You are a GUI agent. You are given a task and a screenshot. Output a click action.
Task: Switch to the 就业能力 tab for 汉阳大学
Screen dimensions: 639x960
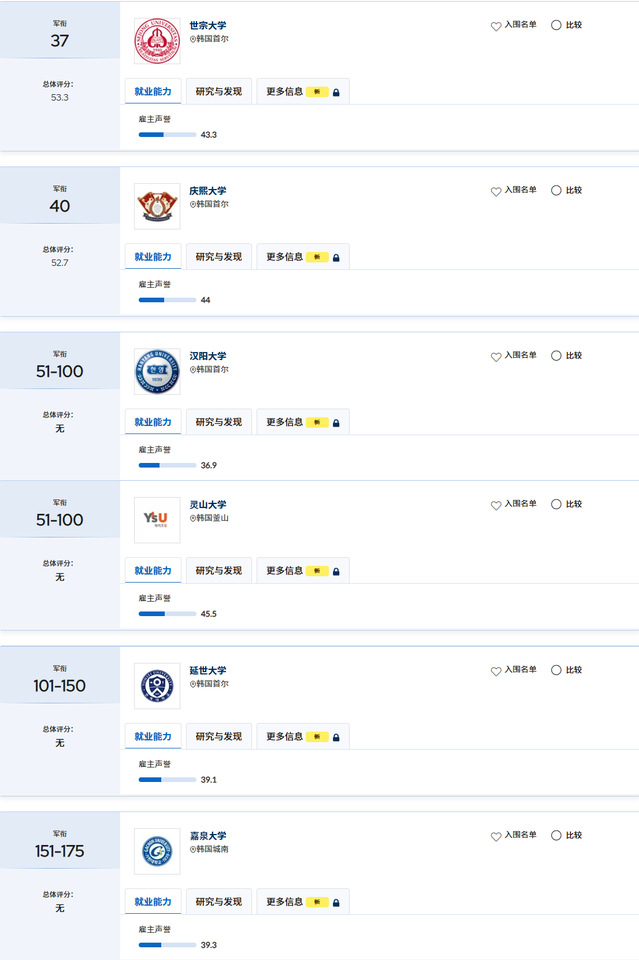pos(153,422)
